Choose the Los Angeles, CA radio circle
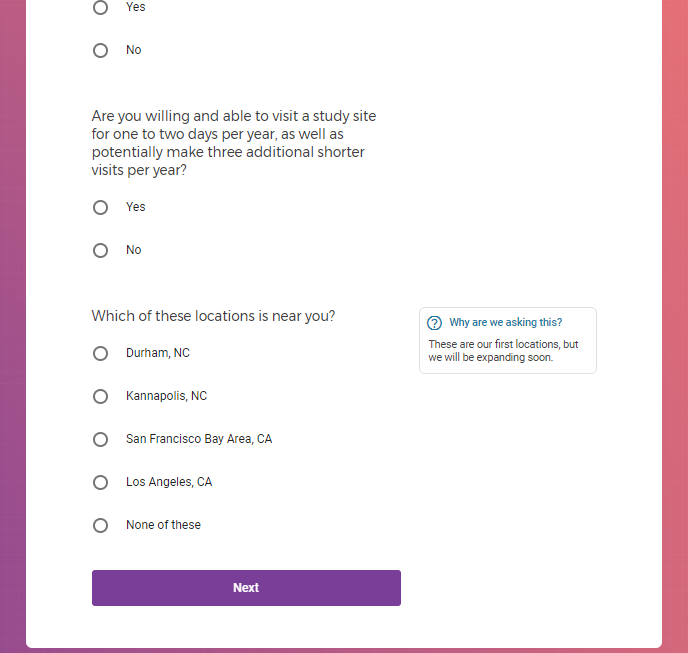 point(100,482)
